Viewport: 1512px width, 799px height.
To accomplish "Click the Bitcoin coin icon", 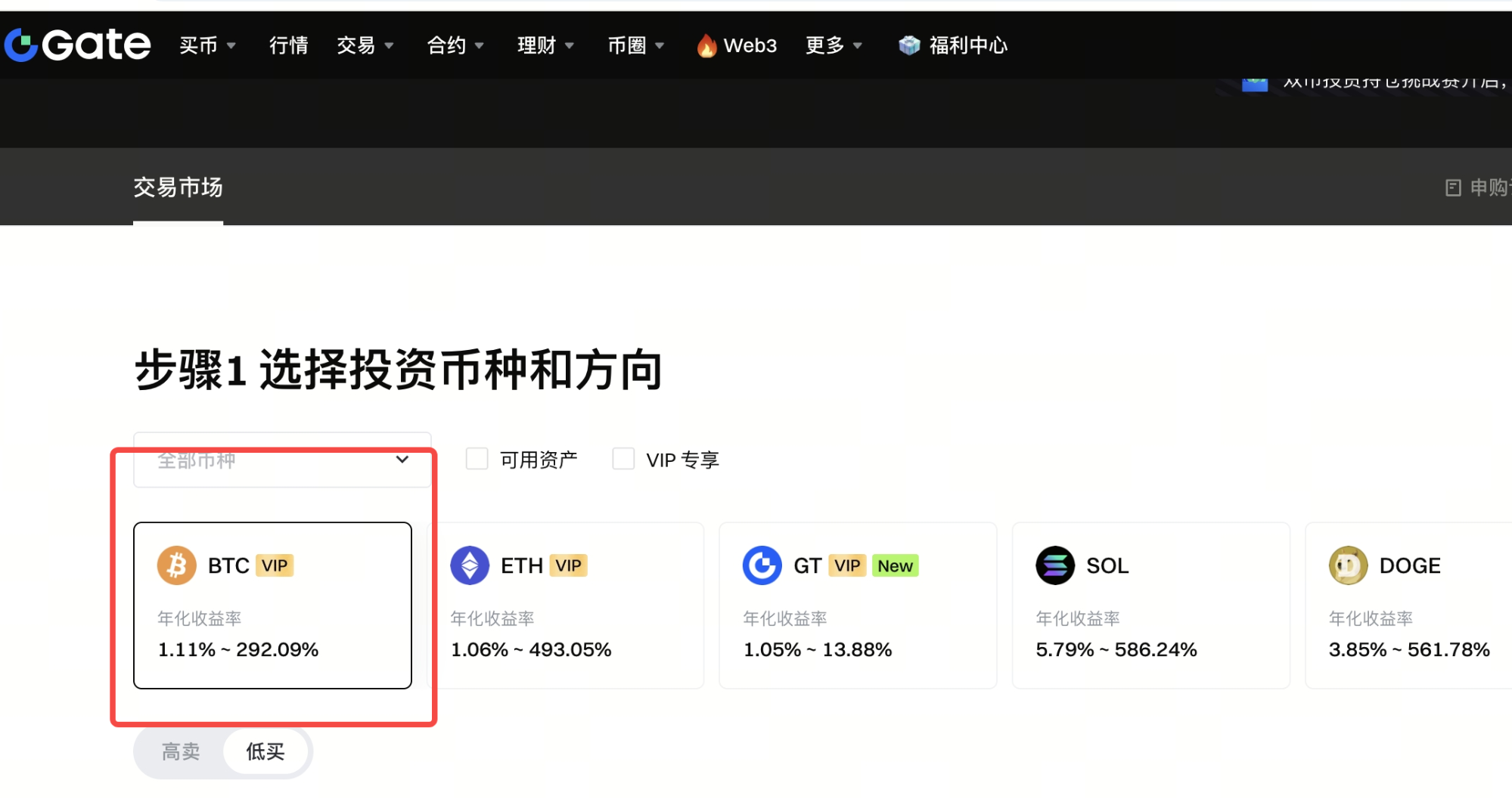I will pos(177,565).
